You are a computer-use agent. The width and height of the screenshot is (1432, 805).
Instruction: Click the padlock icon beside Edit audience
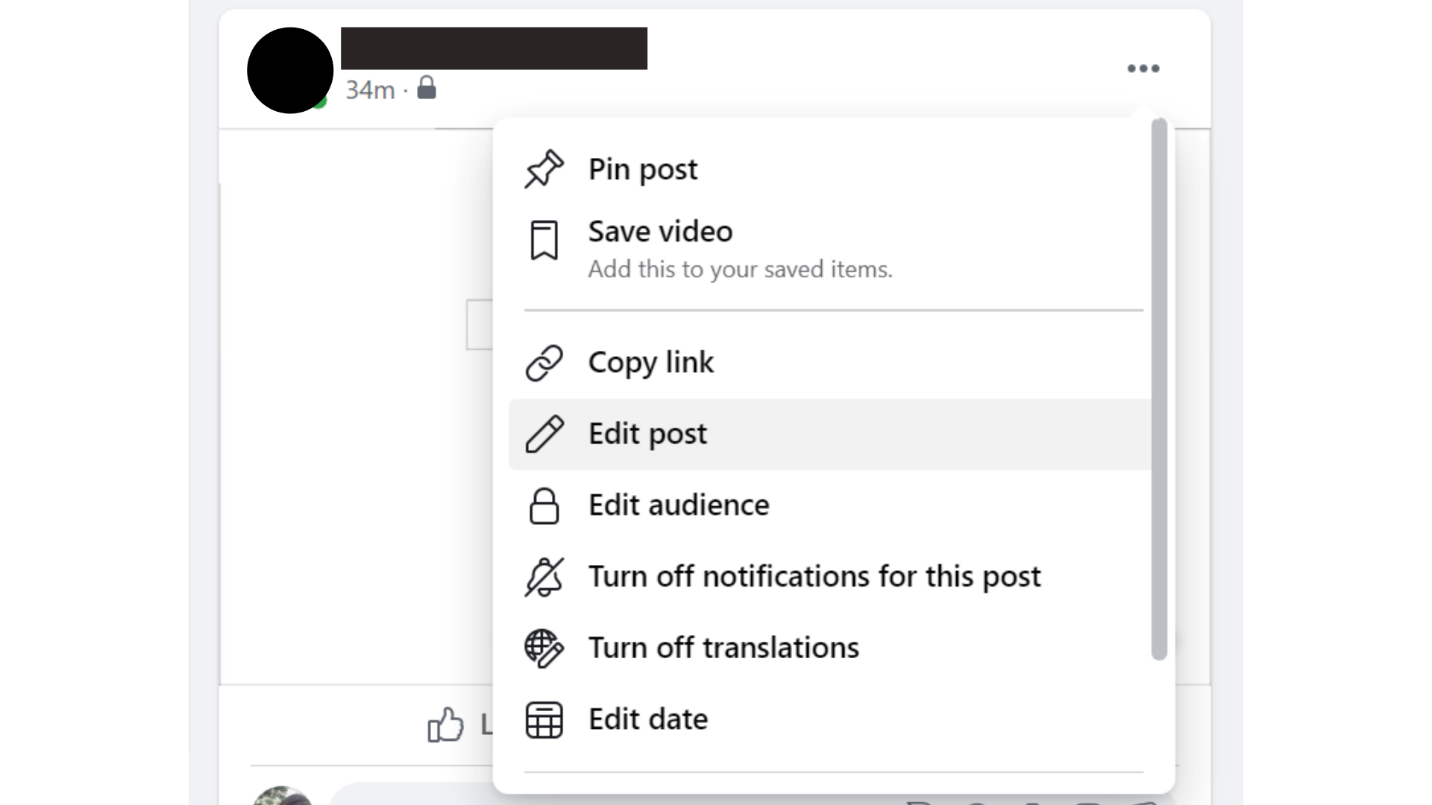(544, 505)
